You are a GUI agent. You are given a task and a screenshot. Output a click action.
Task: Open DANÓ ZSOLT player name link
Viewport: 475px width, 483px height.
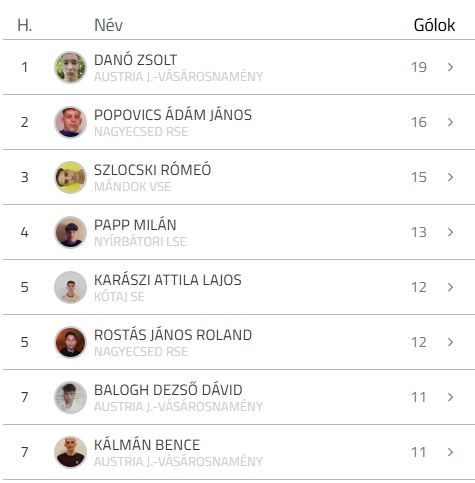(135, 60)
